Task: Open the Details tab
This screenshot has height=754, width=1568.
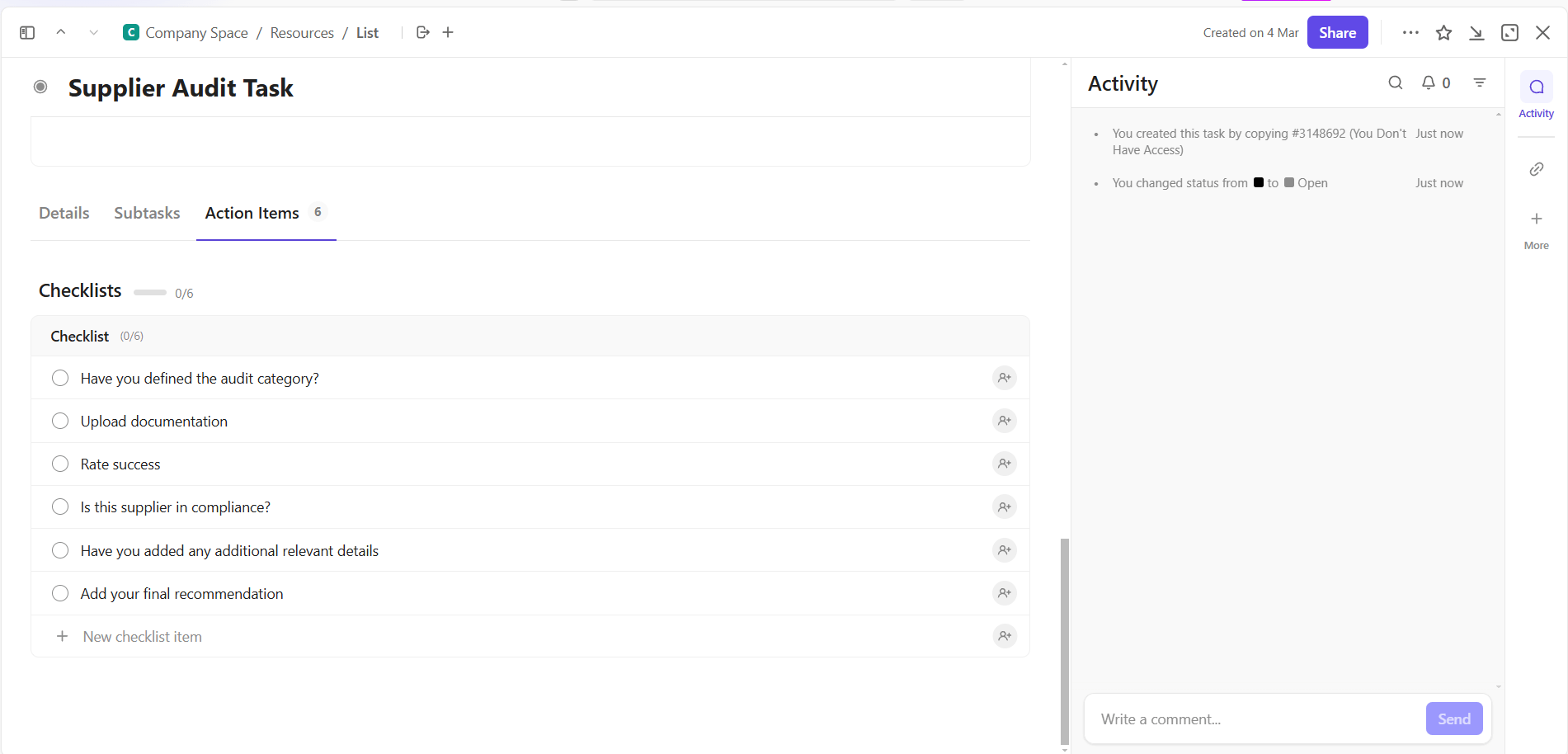Action: pyautogui.click(x=64, y=213)
